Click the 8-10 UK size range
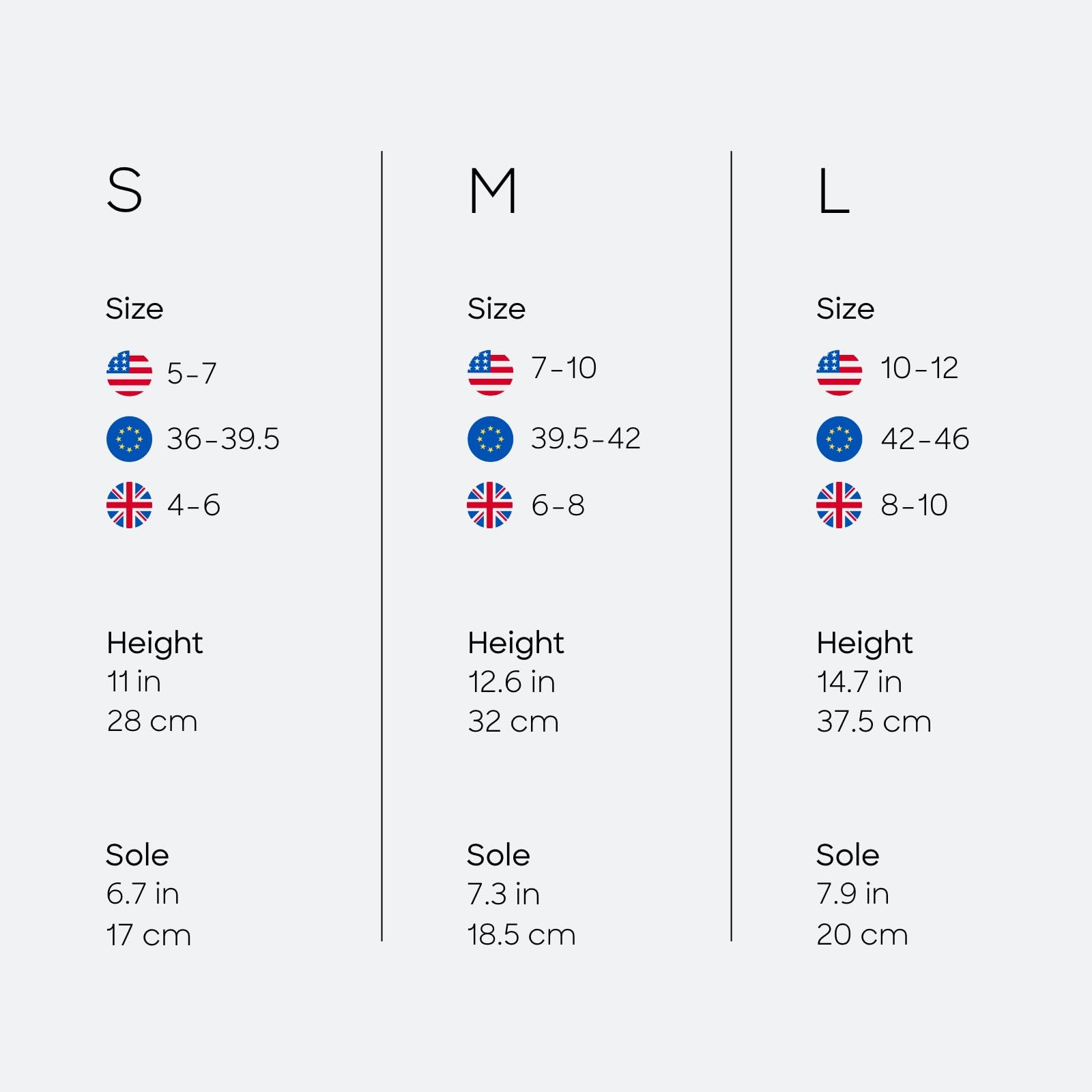Viewport: 1092px width, 1092px height. tap(914, 505)
